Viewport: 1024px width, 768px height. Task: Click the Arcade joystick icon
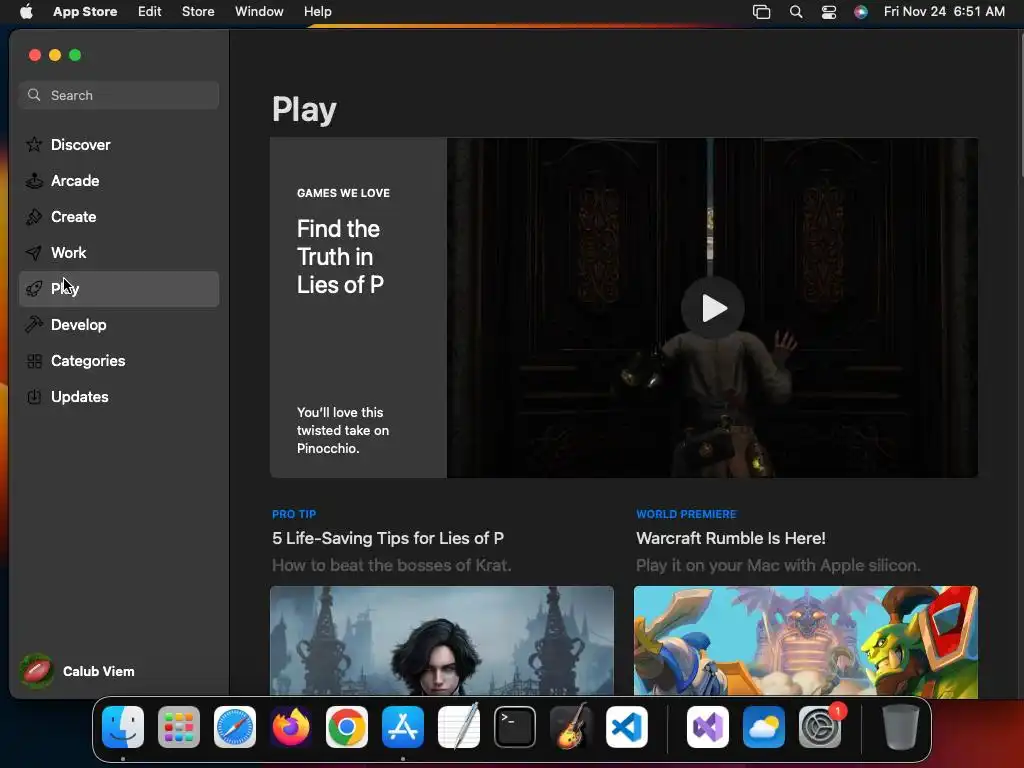click(x=34, y=180)
